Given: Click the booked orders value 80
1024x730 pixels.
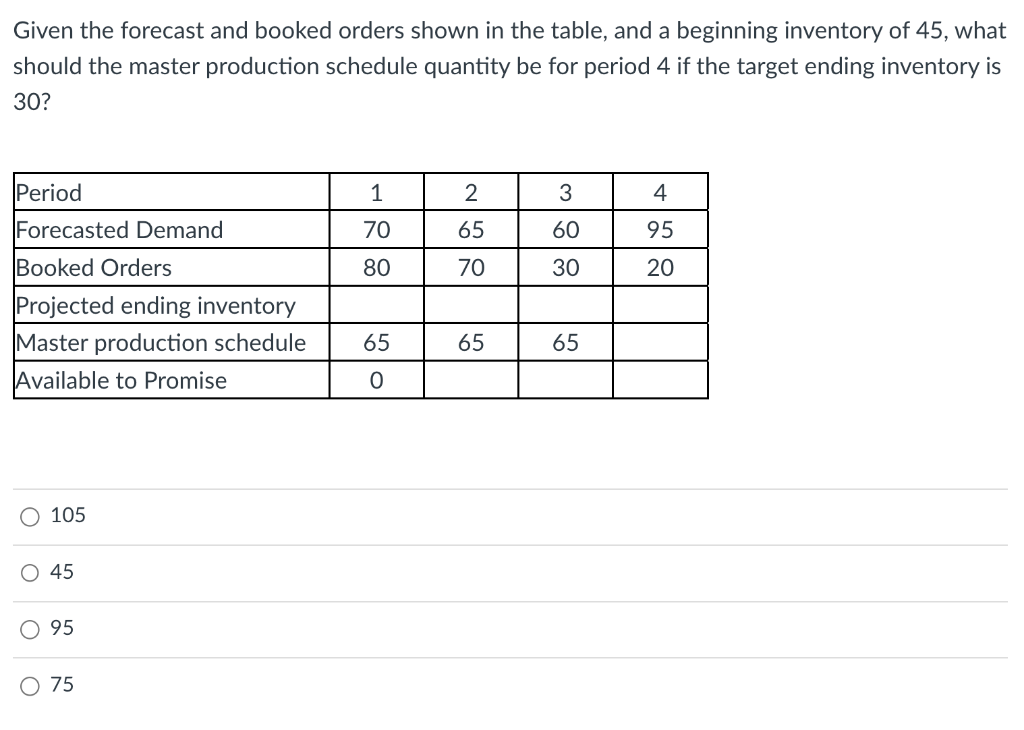Looking at the screenshot, I should 377,267.
